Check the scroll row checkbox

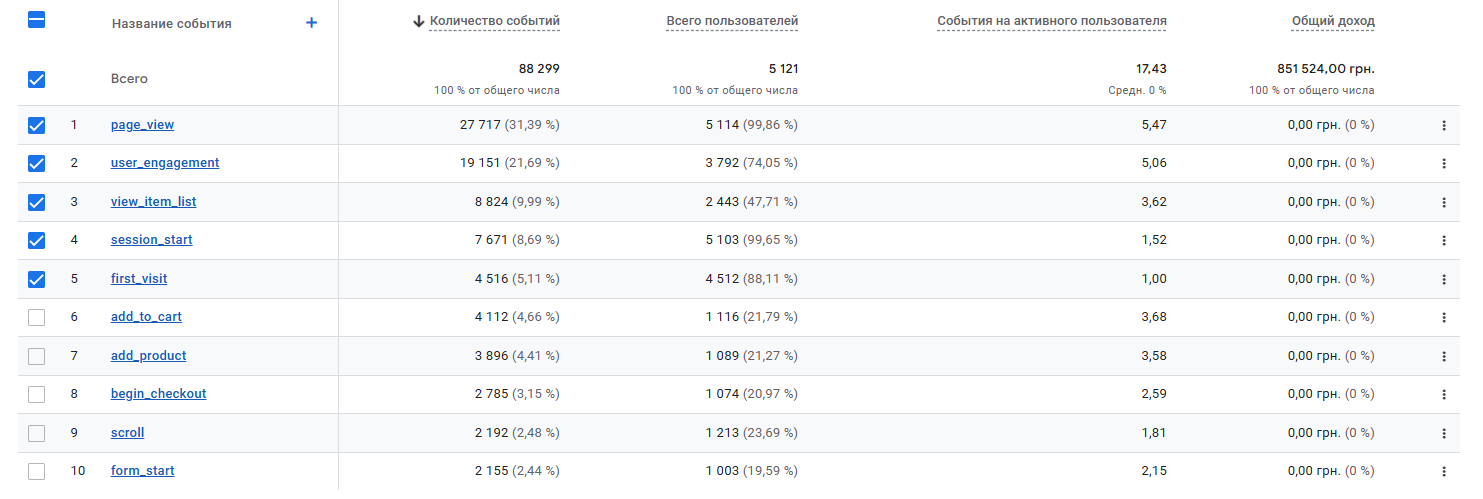click(37, 433)
